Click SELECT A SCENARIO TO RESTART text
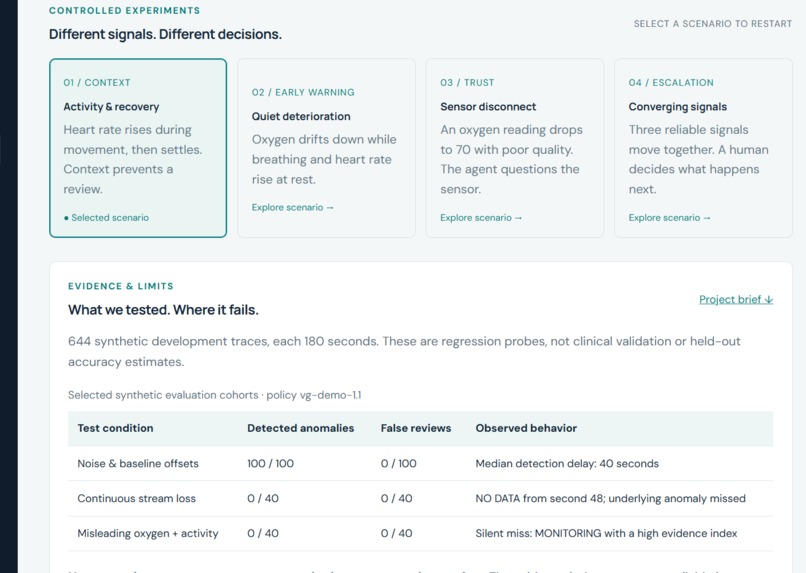Screen dimensions: 806x573 [712, 24]
